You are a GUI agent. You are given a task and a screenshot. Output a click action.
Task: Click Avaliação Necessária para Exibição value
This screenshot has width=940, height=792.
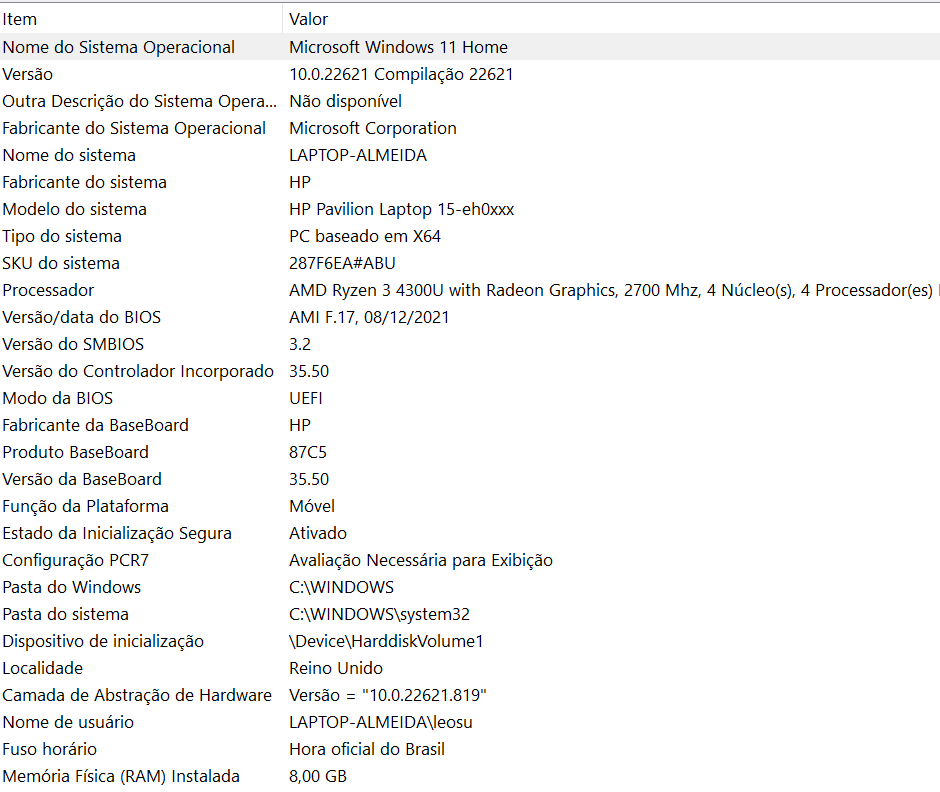click(x=421, y=559)
